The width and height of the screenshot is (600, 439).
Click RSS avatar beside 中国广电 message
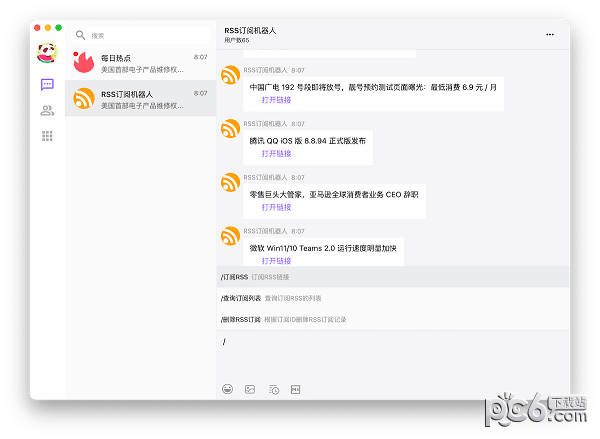(x=230, y=75)
